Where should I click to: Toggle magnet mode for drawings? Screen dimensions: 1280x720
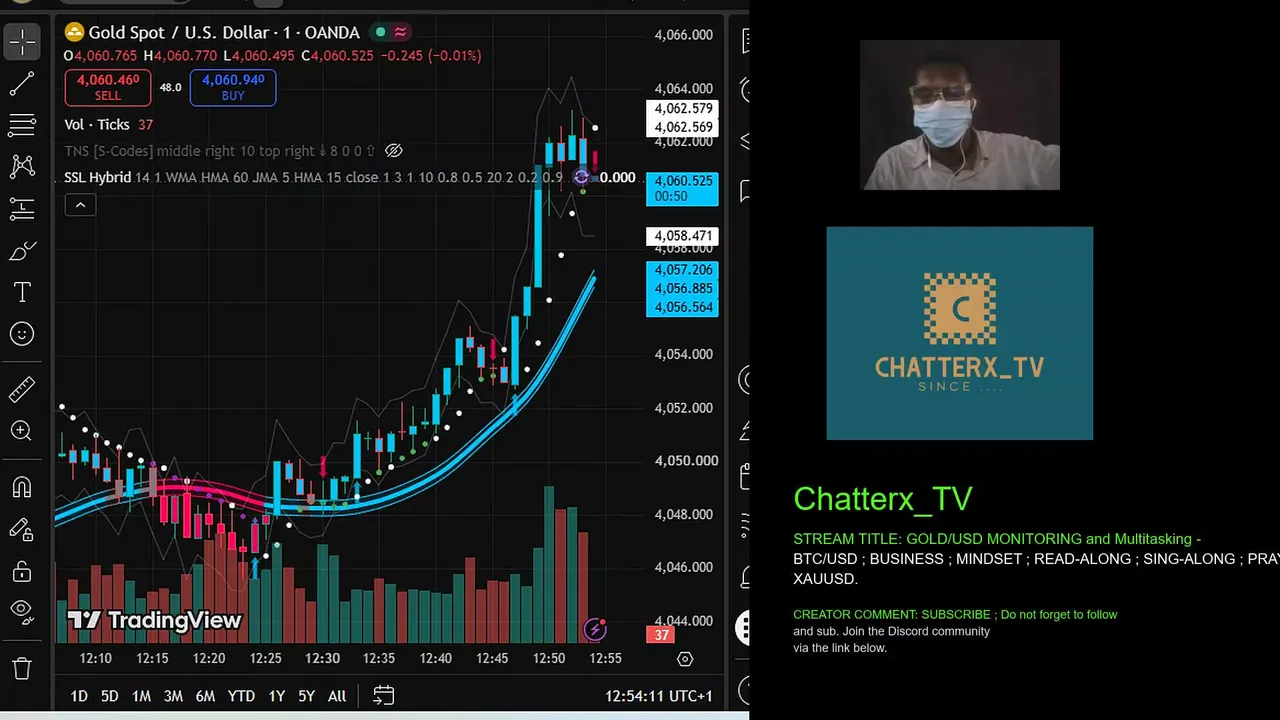point(22,487)
